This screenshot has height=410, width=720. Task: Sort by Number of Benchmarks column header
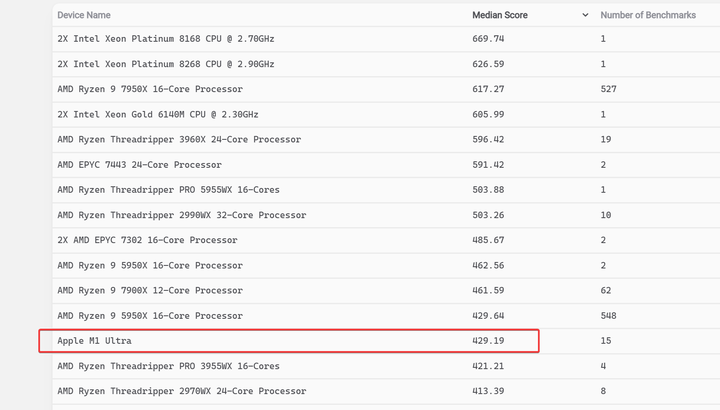pyautogui.click(x=648, y=15)
